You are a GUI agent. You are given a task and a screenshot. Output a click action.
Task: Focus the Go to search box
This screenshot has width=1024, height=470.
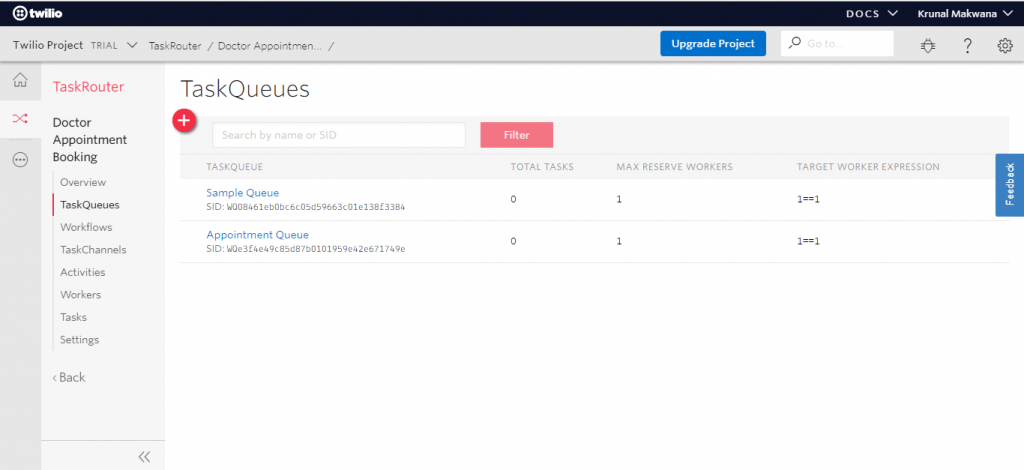(837, 44)
